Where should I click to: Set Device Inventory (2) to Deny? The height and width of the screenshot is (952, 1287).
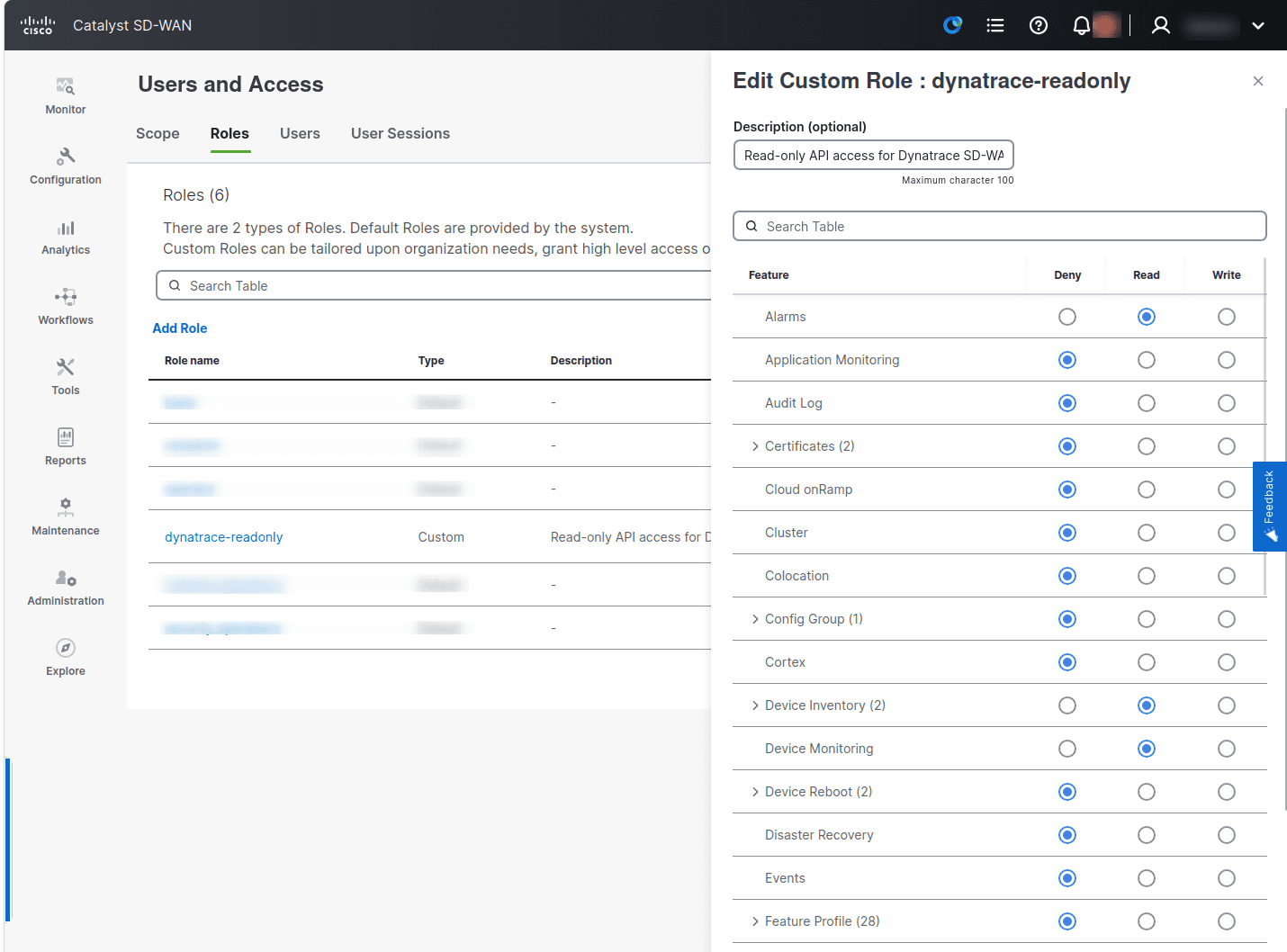tap(1067, 705)
